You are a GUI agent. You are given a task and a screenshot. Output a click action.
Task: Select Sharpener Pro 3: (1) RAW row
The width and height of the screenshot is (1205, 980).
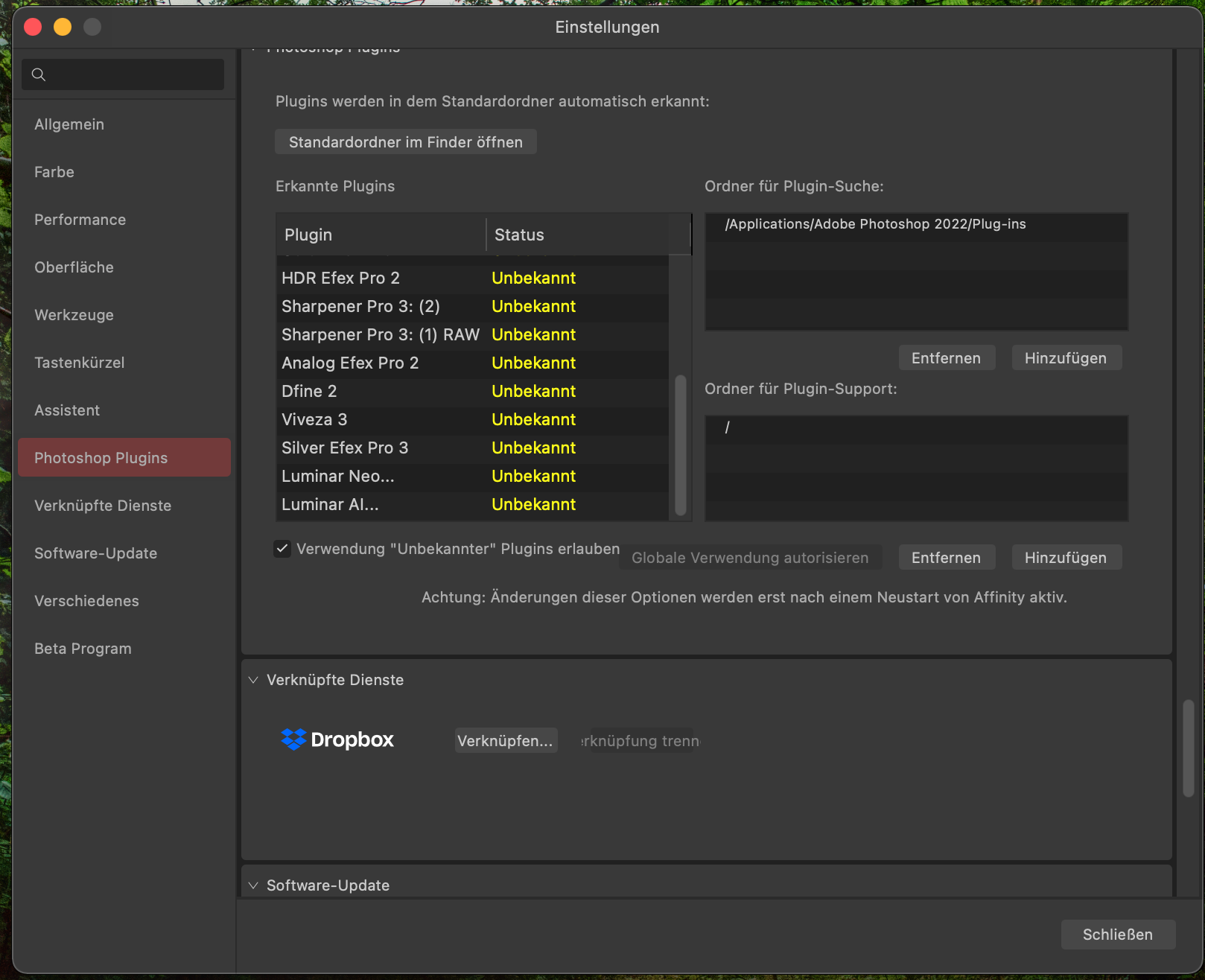(472, 335)
